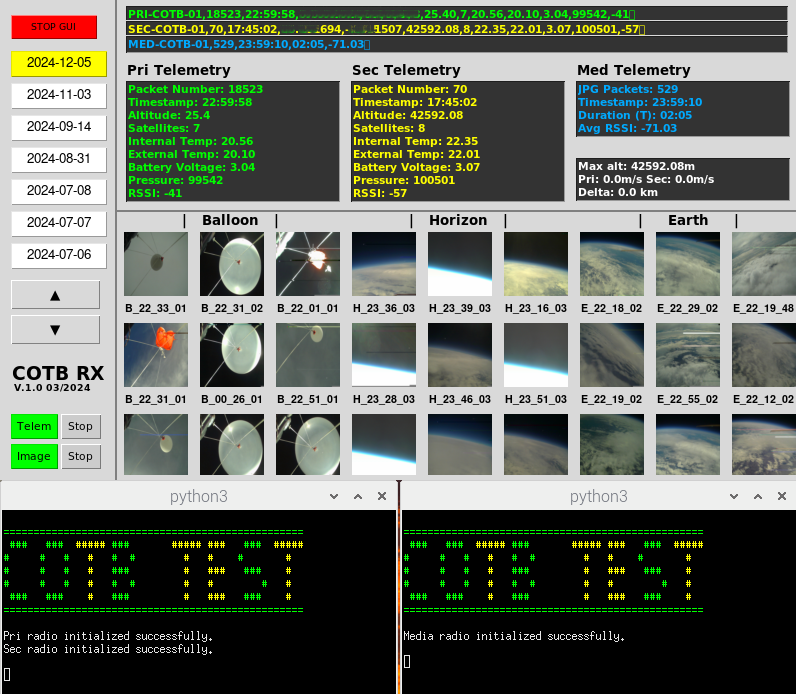
Task: Open horizon thumbnail H_23_39_03
Action: [460, 264]
